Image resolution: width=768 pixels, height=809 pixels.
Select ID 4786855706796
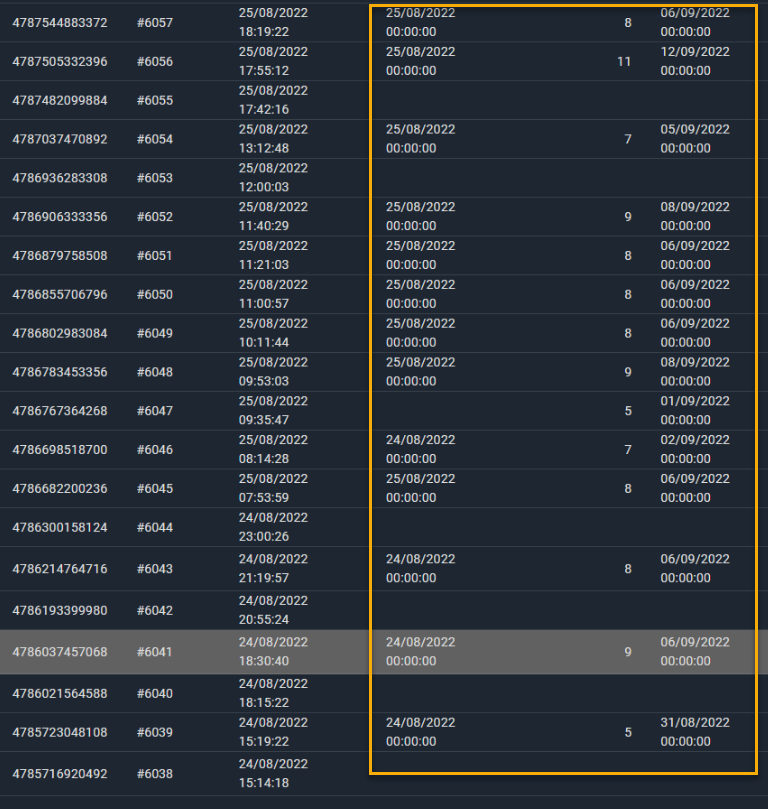(x=59, y=294)
